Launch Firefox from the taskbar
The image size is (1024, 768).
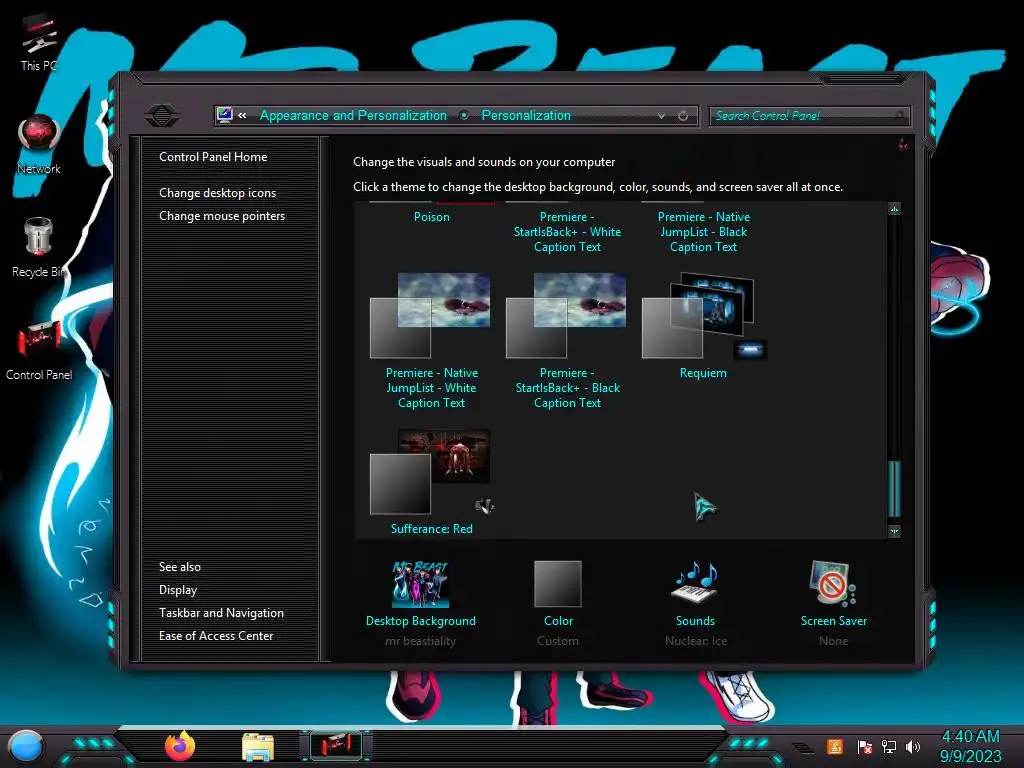coord(180,746)
